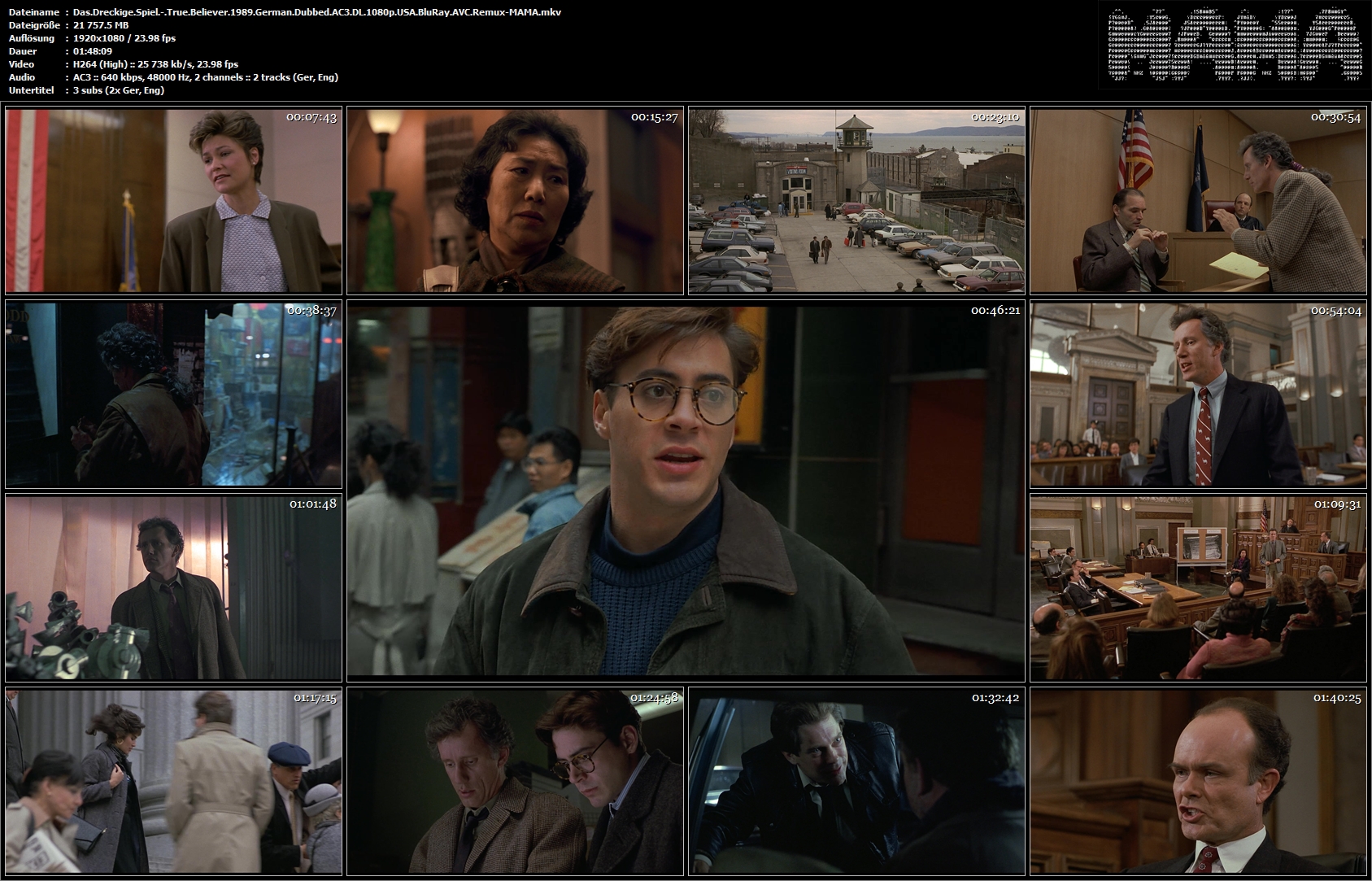Open the car window frame at 01:32:42
The height and width of the screenshot is (881, 1372).
(856, 782)
